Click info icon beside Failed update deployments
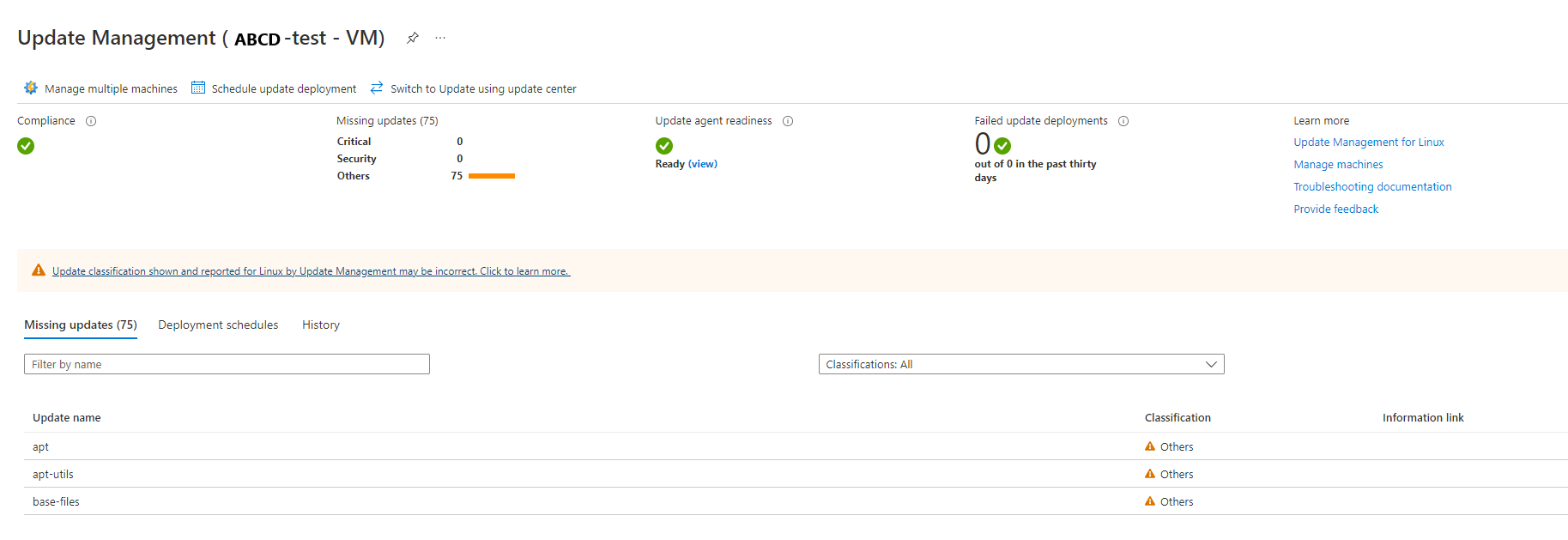The height and width of the screenshot is (540, 1568). 1123,121
